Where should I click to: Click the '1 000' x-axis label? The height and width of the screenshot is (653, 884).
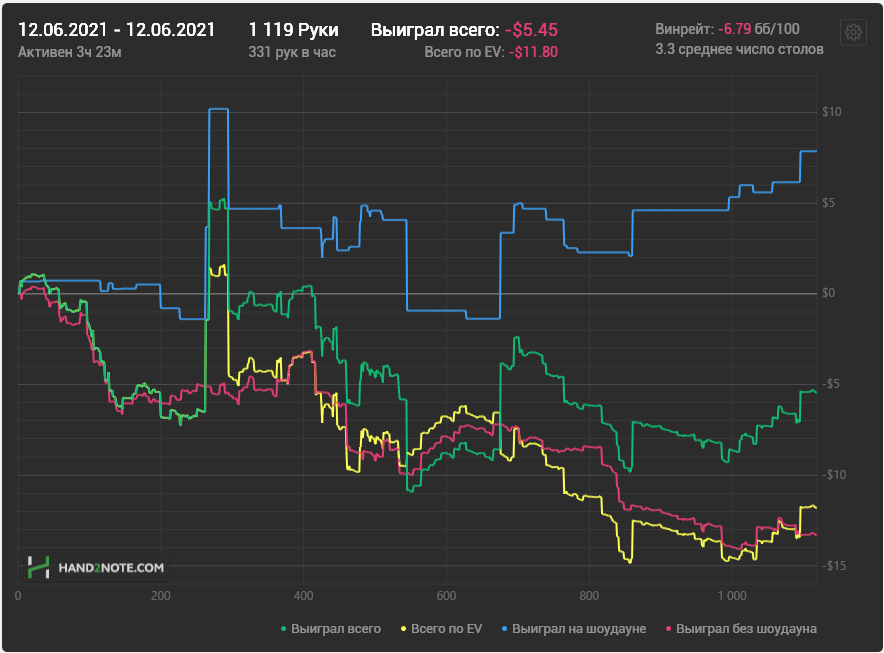[732, 596]
